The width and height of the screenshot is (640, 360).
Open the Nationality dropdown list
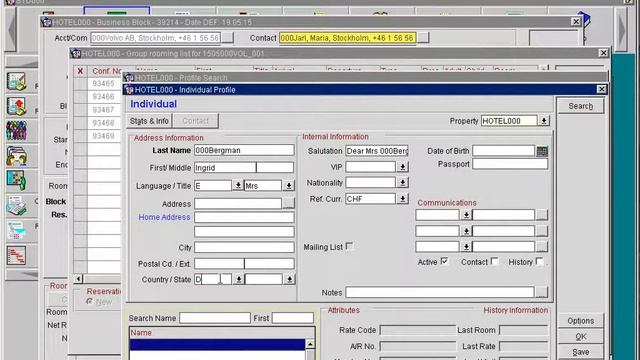(402, 182)
